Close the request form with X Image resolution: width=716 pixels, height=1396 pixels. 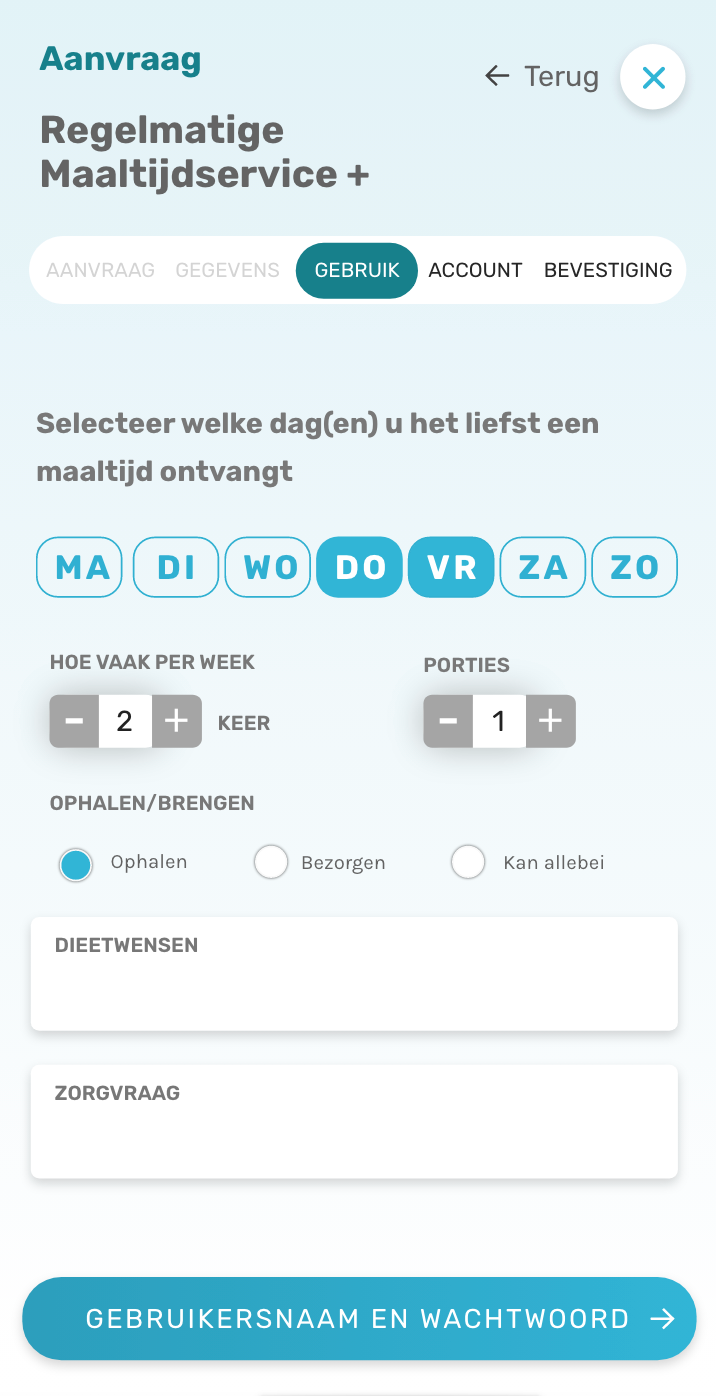[653, 77]
